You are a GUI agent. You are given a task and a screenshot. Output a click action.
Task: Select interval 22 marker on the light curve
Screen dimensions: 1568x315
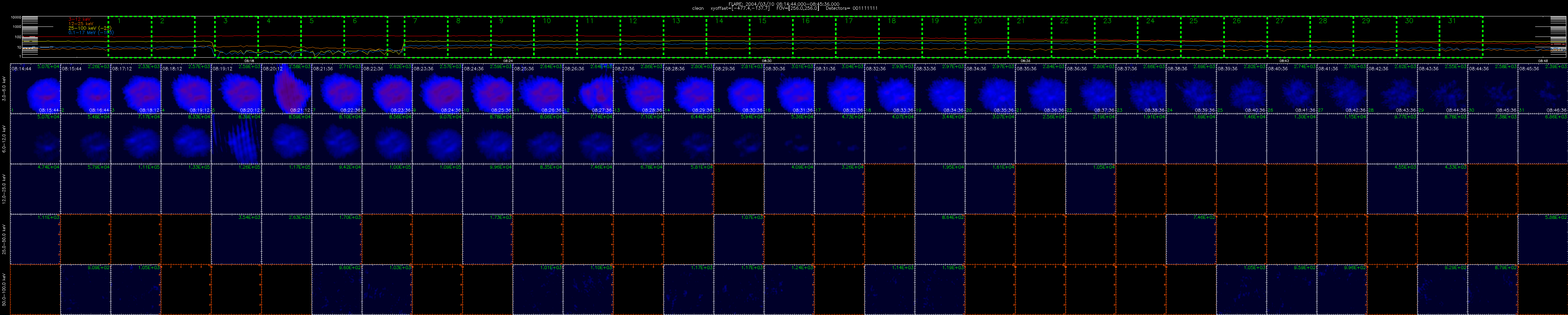pos(1064,21)
